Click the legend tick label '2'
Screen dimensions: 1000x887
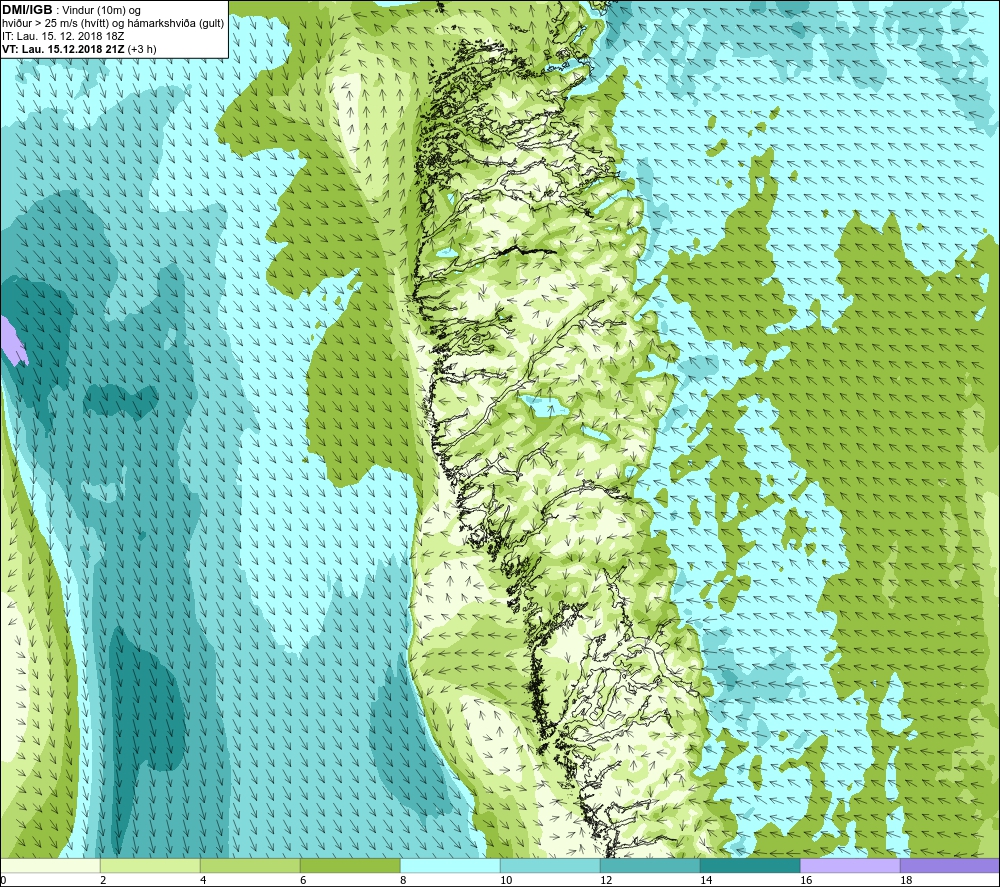click(103, 880)
